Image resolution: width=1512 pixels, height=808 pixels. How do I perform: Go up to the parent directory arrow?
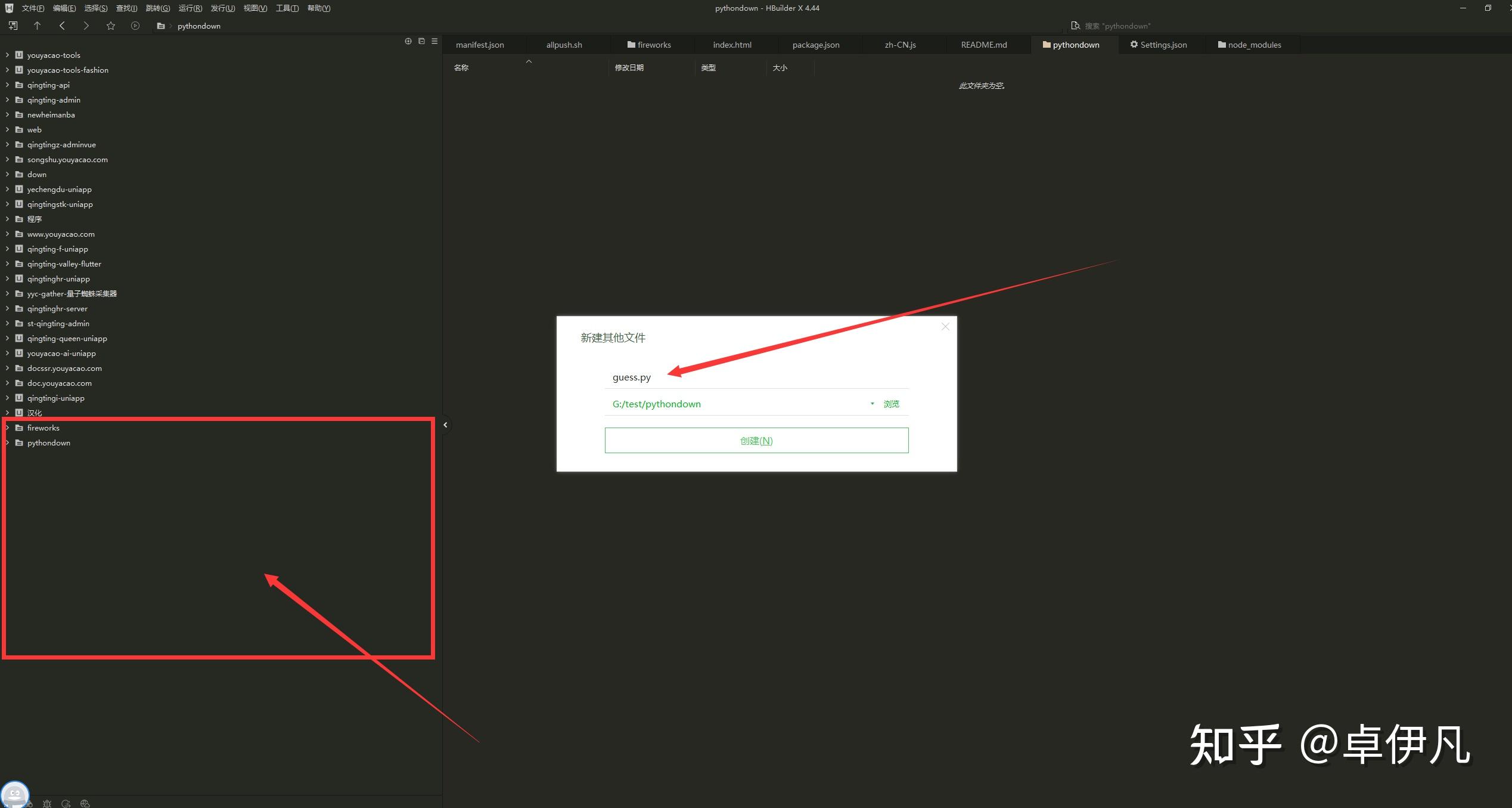(37, 26)
